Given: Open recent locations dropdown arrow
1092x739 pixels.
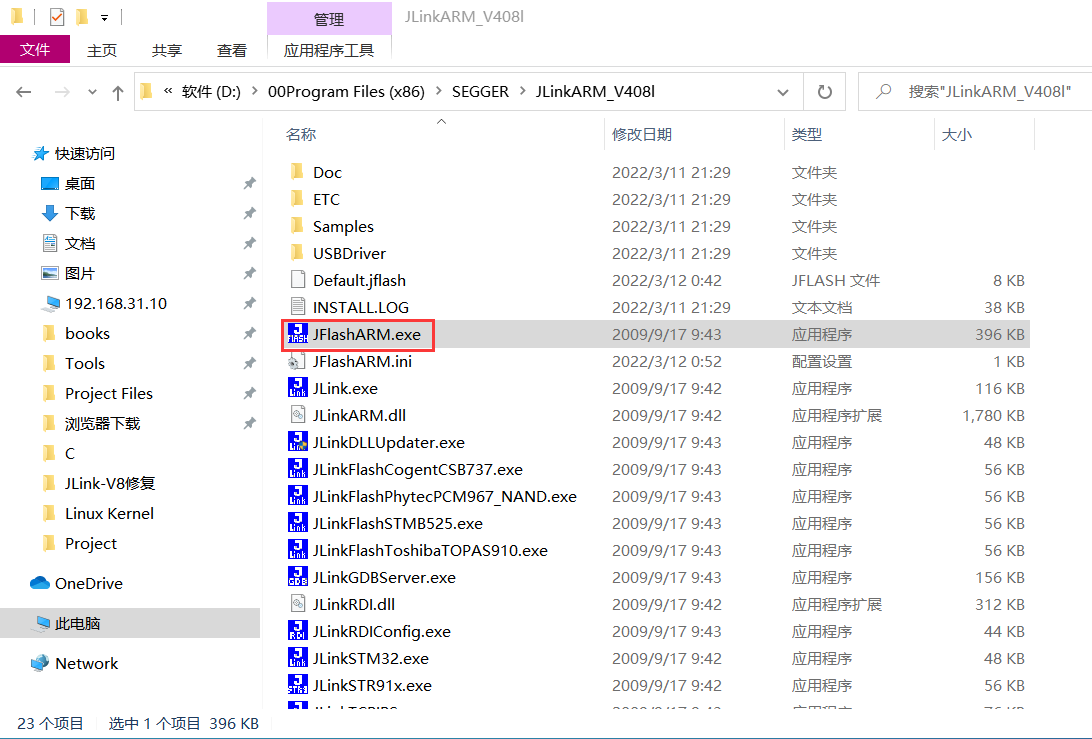Looking at the screenshot, I should point(92,92).
